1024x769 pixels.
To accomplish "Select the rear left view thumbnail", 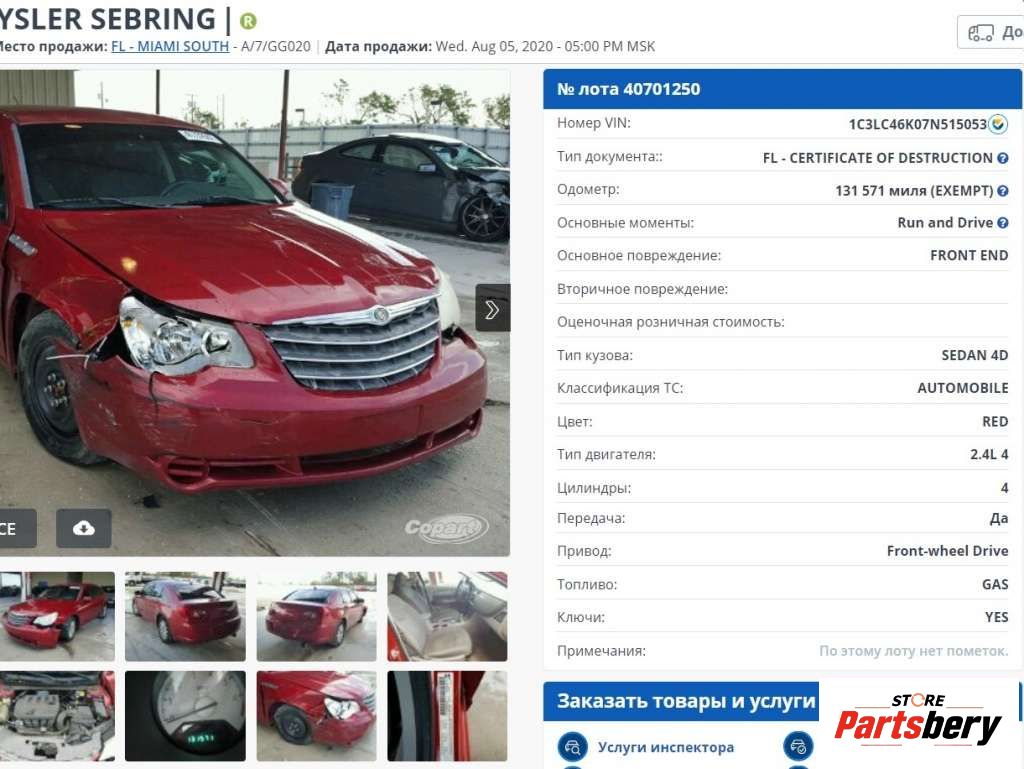I will click(185, 617).
